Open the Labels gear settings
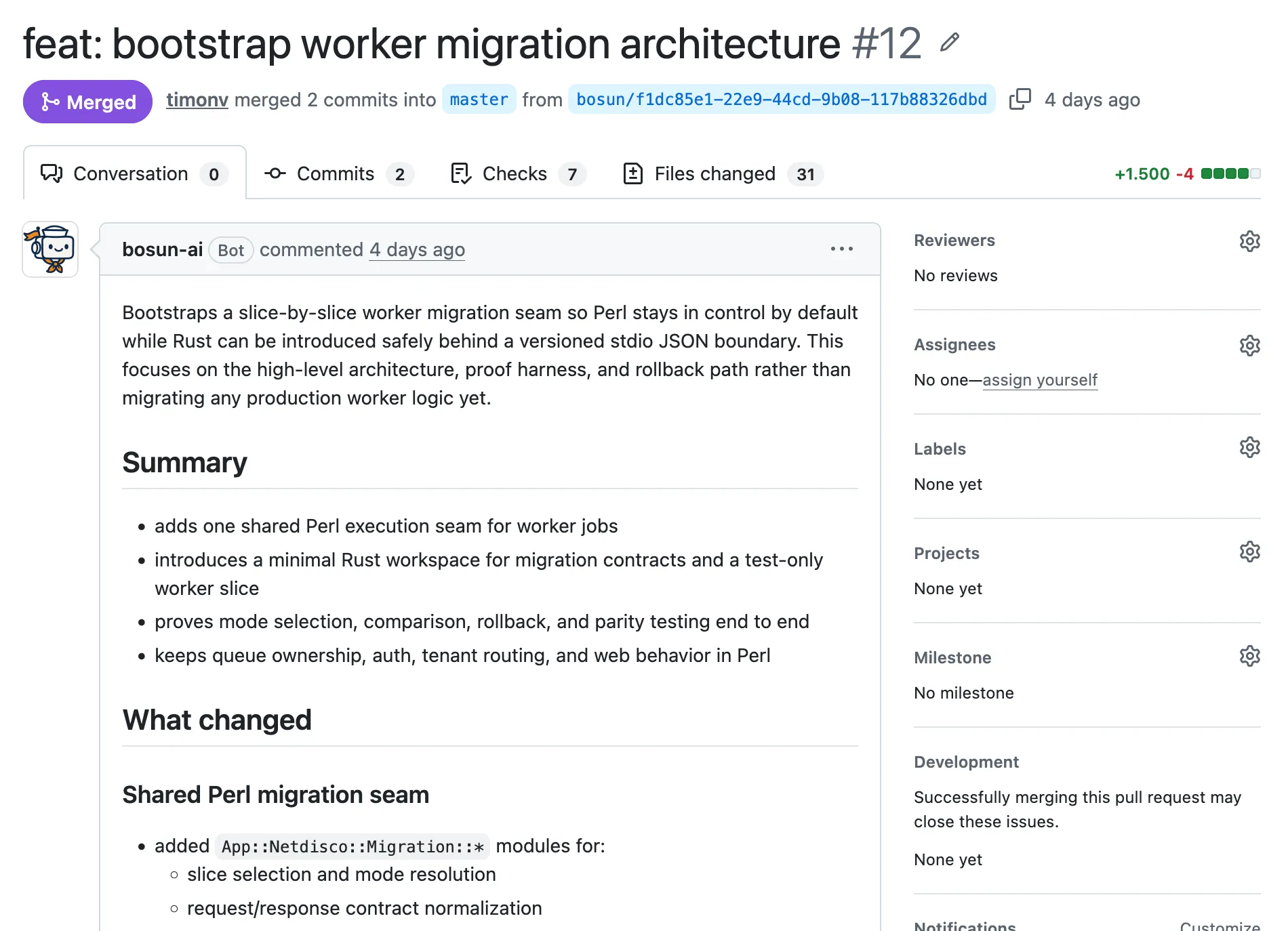Viewport: 1288px width, 931px height. tap(1249, 447)
